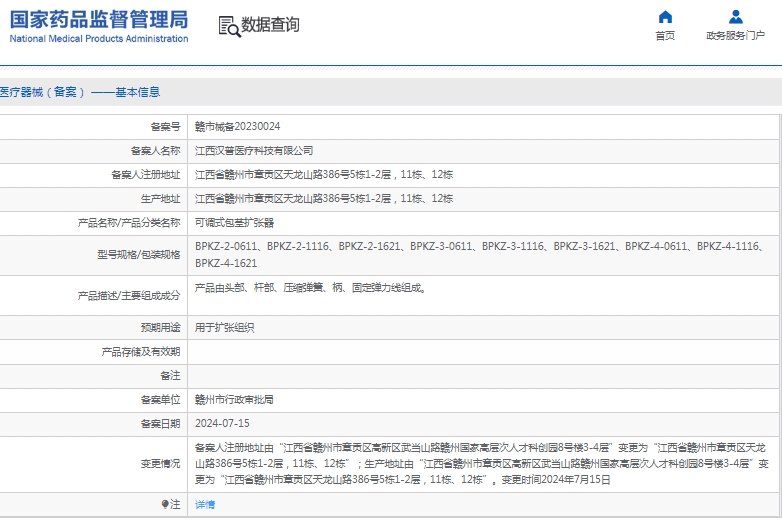Screen dimensions: 782x522
Task: Click the 产品描述/主要组成成分 label
Action: (x=129, y=296)
